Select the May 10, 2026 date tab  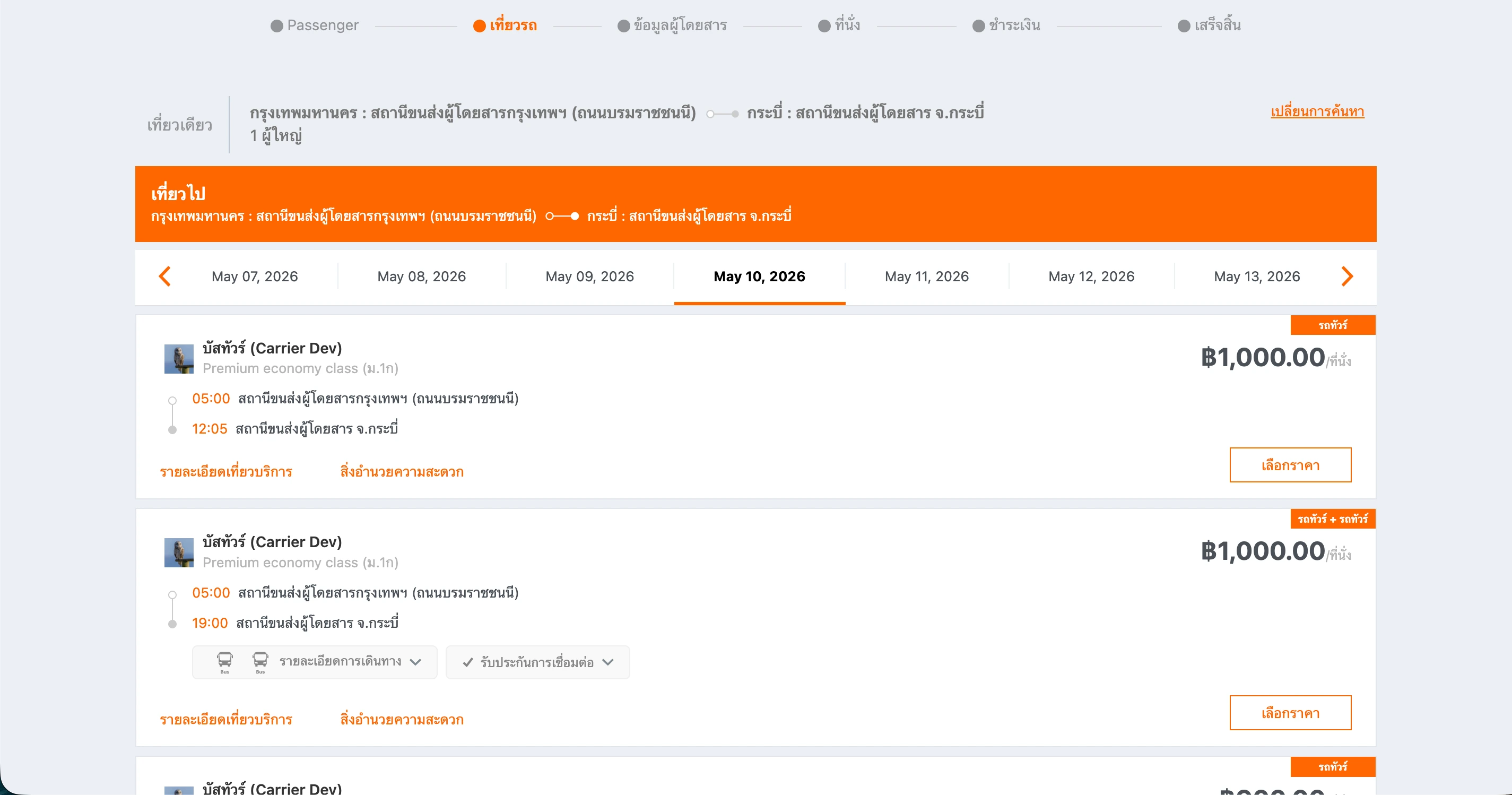[760, 276]
